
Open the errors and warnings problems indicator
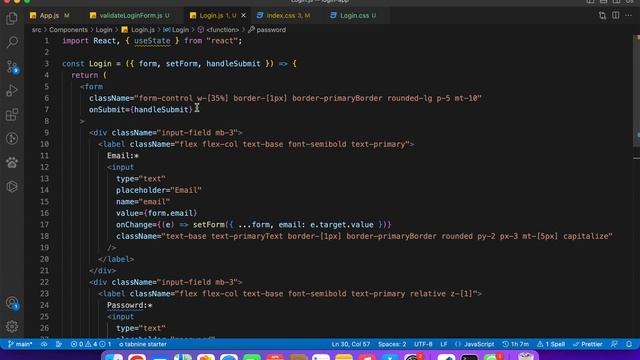91,344
